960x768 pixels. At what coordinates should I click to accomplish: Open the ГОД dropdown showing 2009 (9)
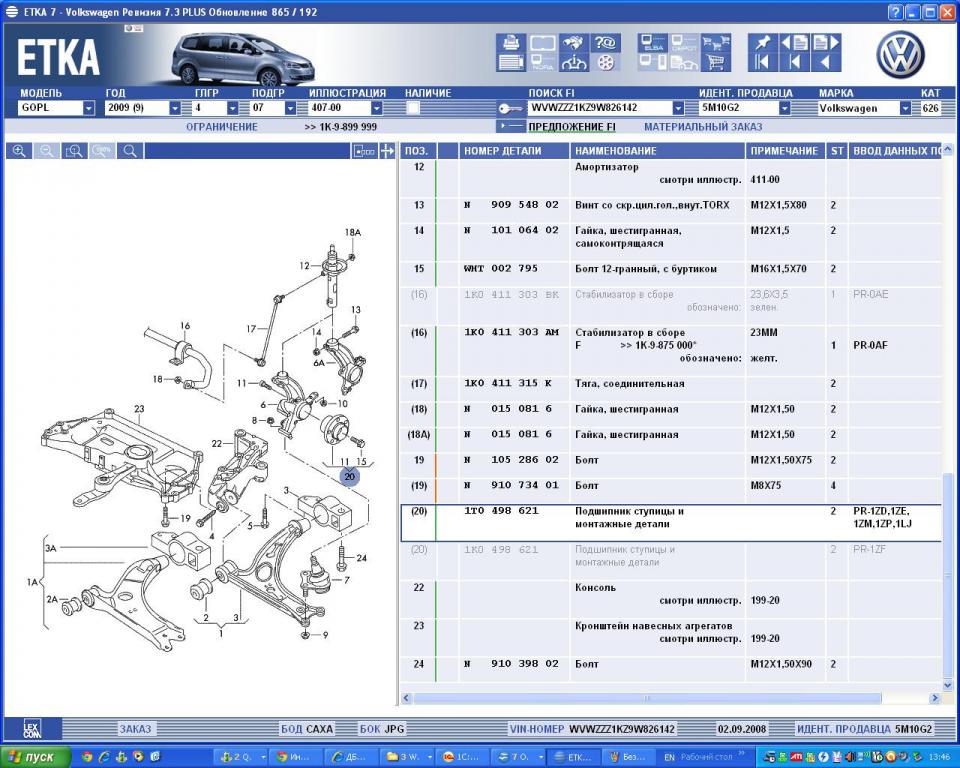click(x=175, y=108)
